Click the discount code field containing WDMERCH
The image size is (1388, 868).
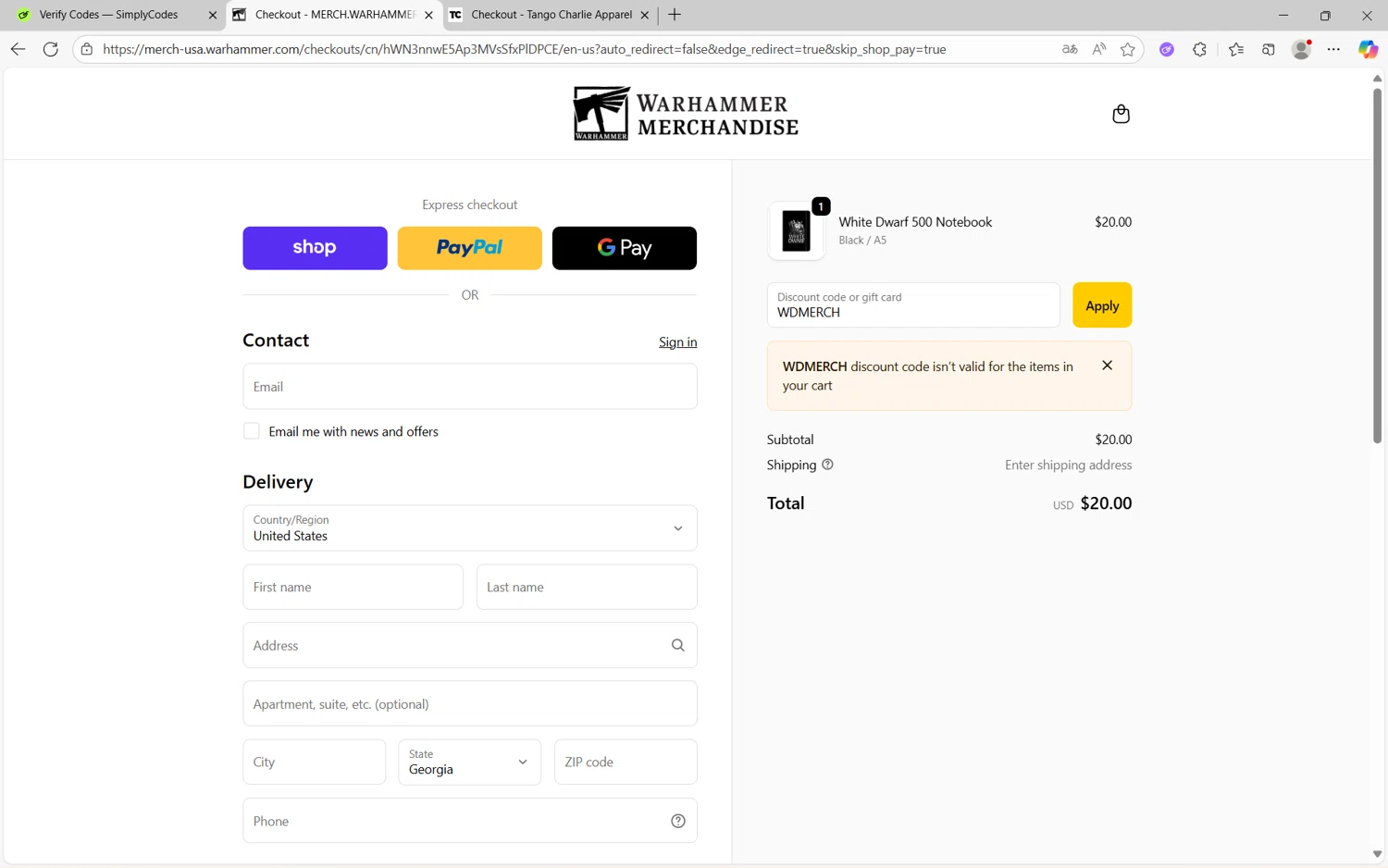[x=913, y=305]
